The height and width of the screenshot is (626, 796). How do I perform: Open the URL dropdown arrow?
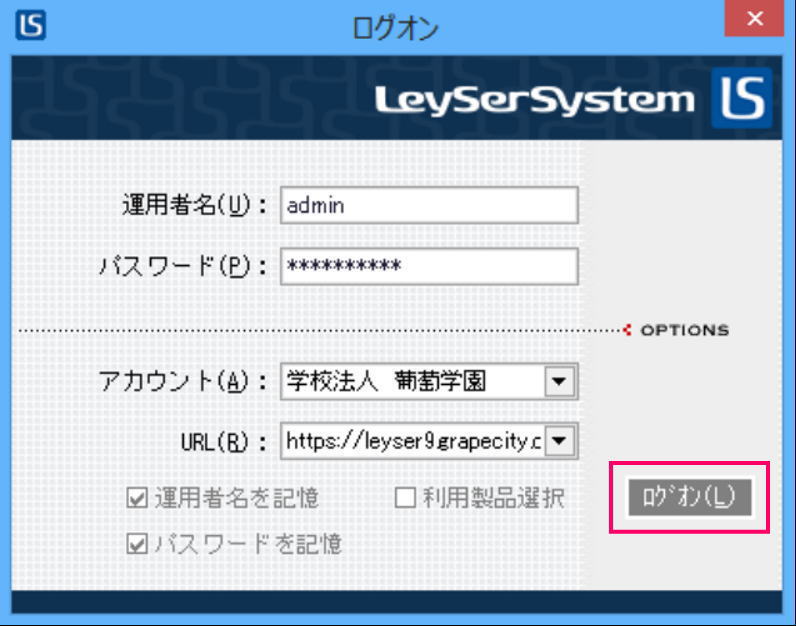coord(559,441)
